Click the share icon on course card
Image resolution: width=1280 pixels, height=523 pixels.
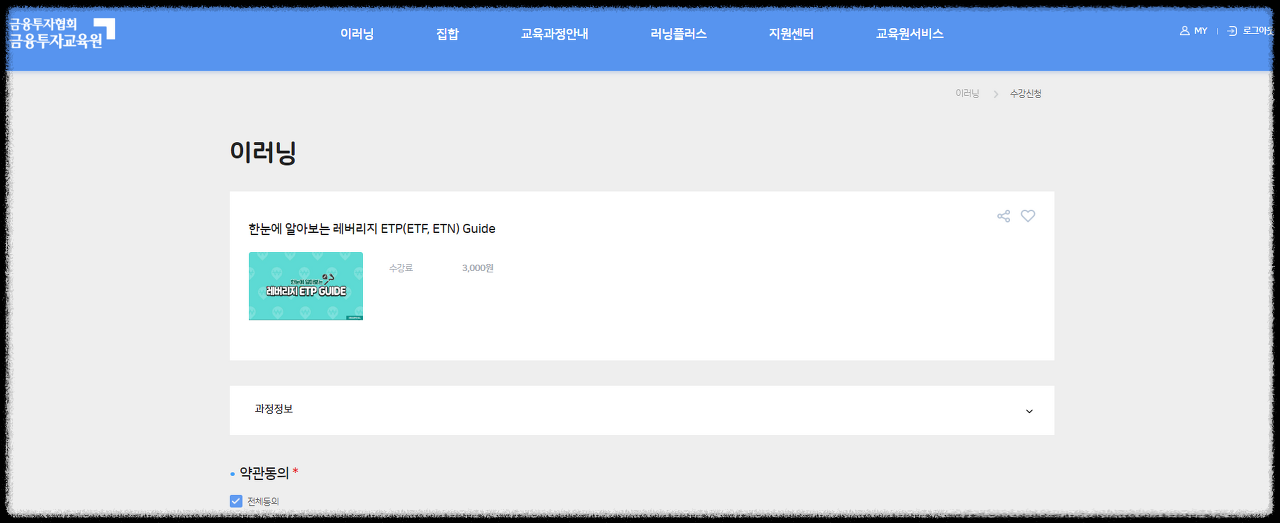click(x=1003, y=216)
